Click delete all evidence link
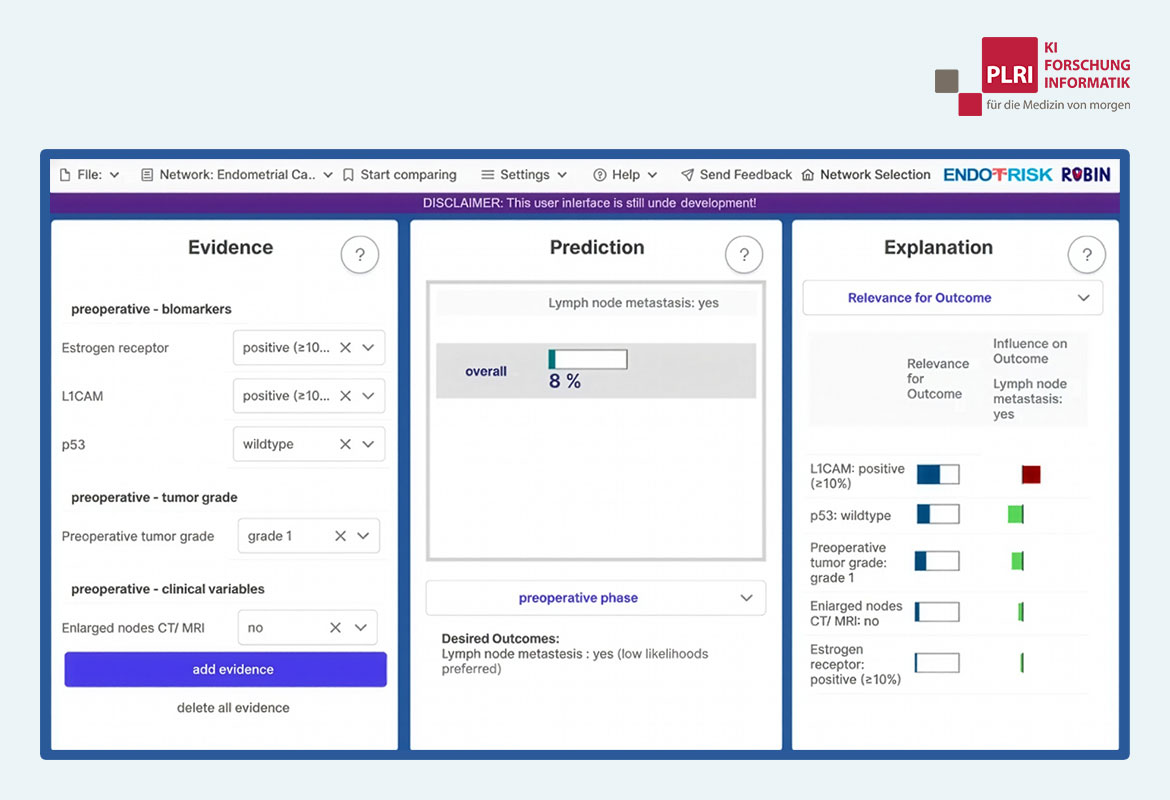This screenshot has height=800, width=1170. tap(233, 707)
